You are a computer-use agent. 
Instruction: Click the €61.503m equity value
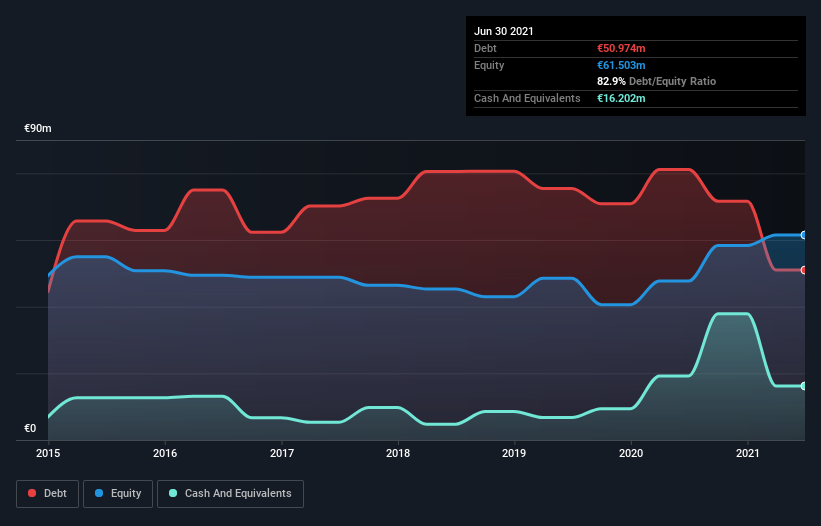tap(621, 65)
